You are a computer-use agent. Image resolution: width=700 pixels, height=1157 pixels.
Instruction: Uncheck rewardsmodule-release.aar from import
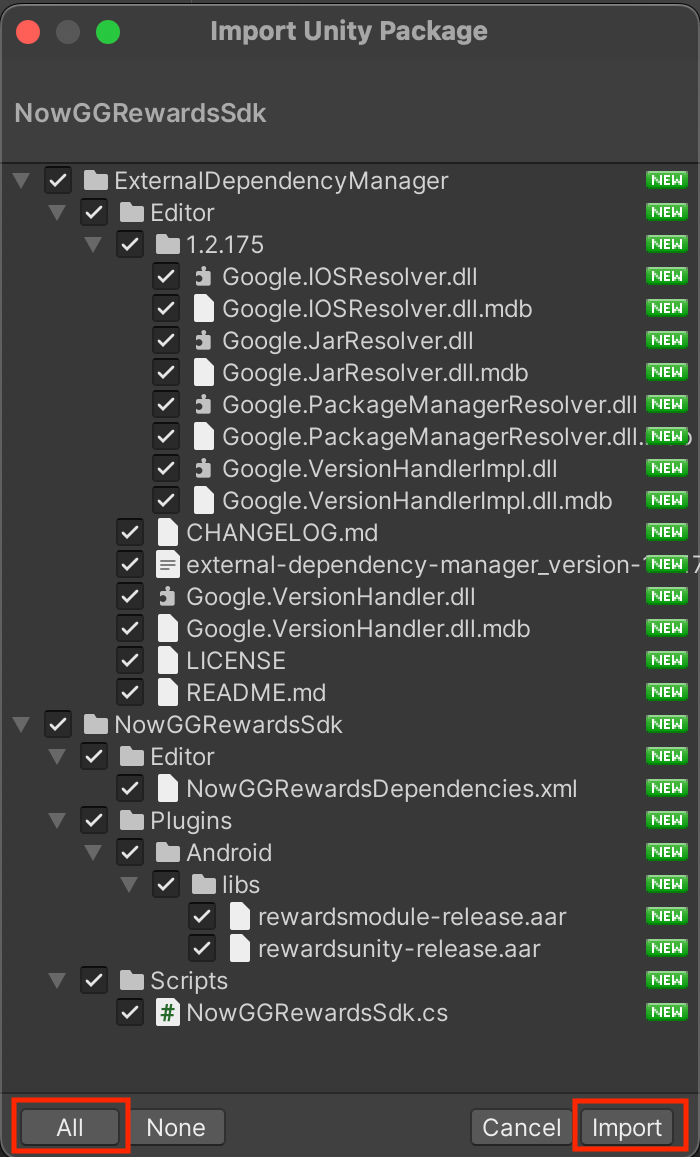point(202,915)
